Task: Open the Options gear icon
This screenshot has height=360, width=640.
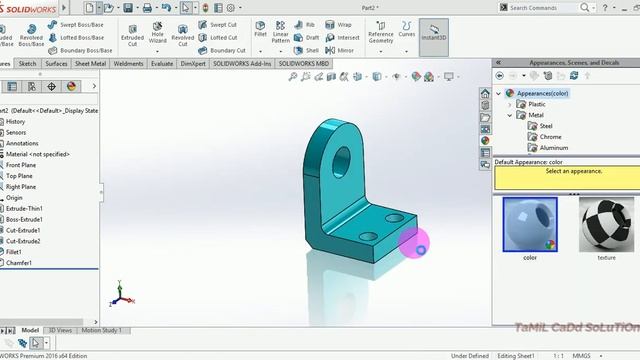Action: tap(231, 8)
